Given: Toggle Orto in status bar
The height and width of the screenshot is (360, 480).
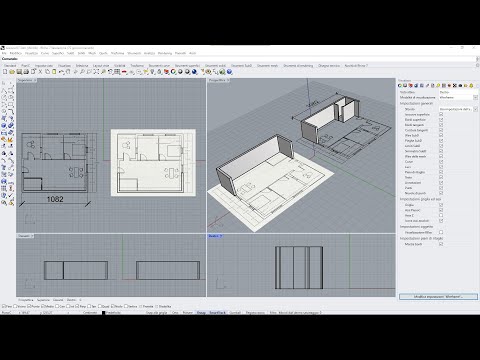Looking at the screenshot, I should point(175,313).
